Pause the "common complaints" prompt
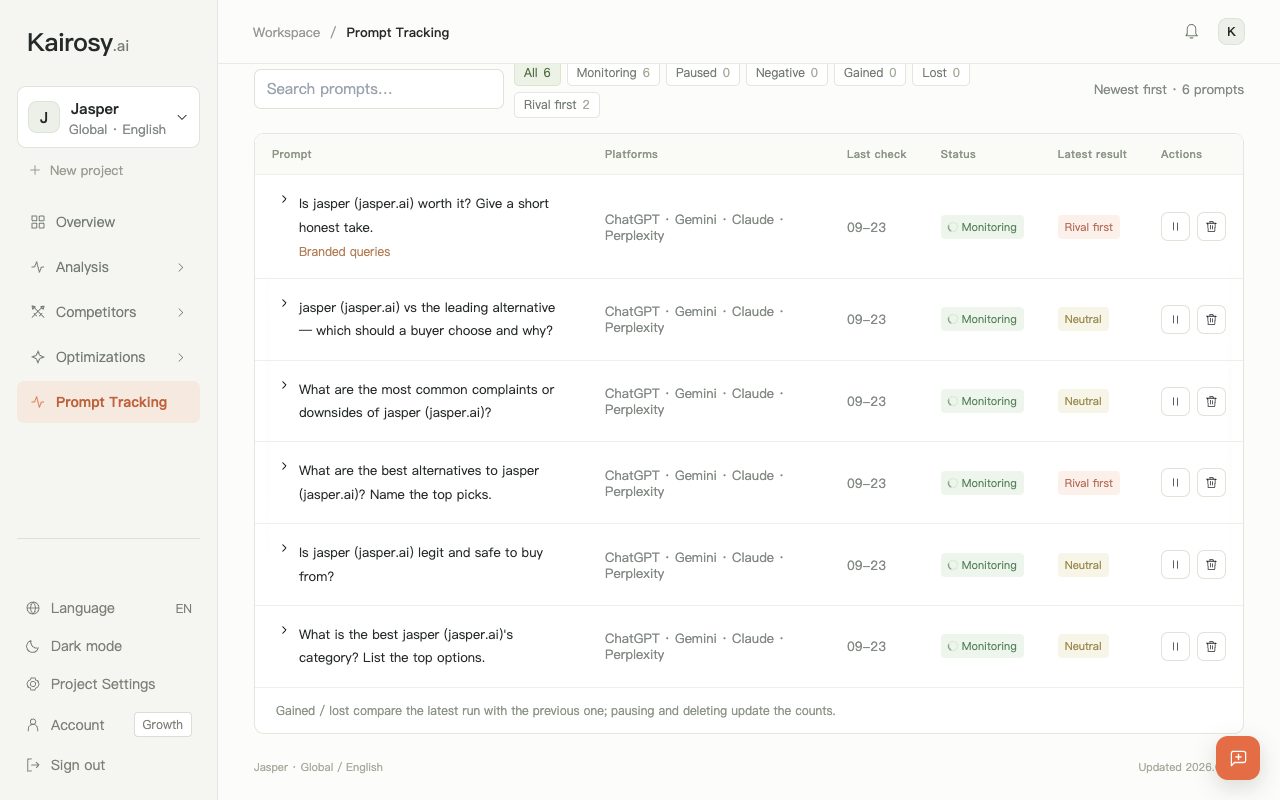 [x=1175, y=401]
